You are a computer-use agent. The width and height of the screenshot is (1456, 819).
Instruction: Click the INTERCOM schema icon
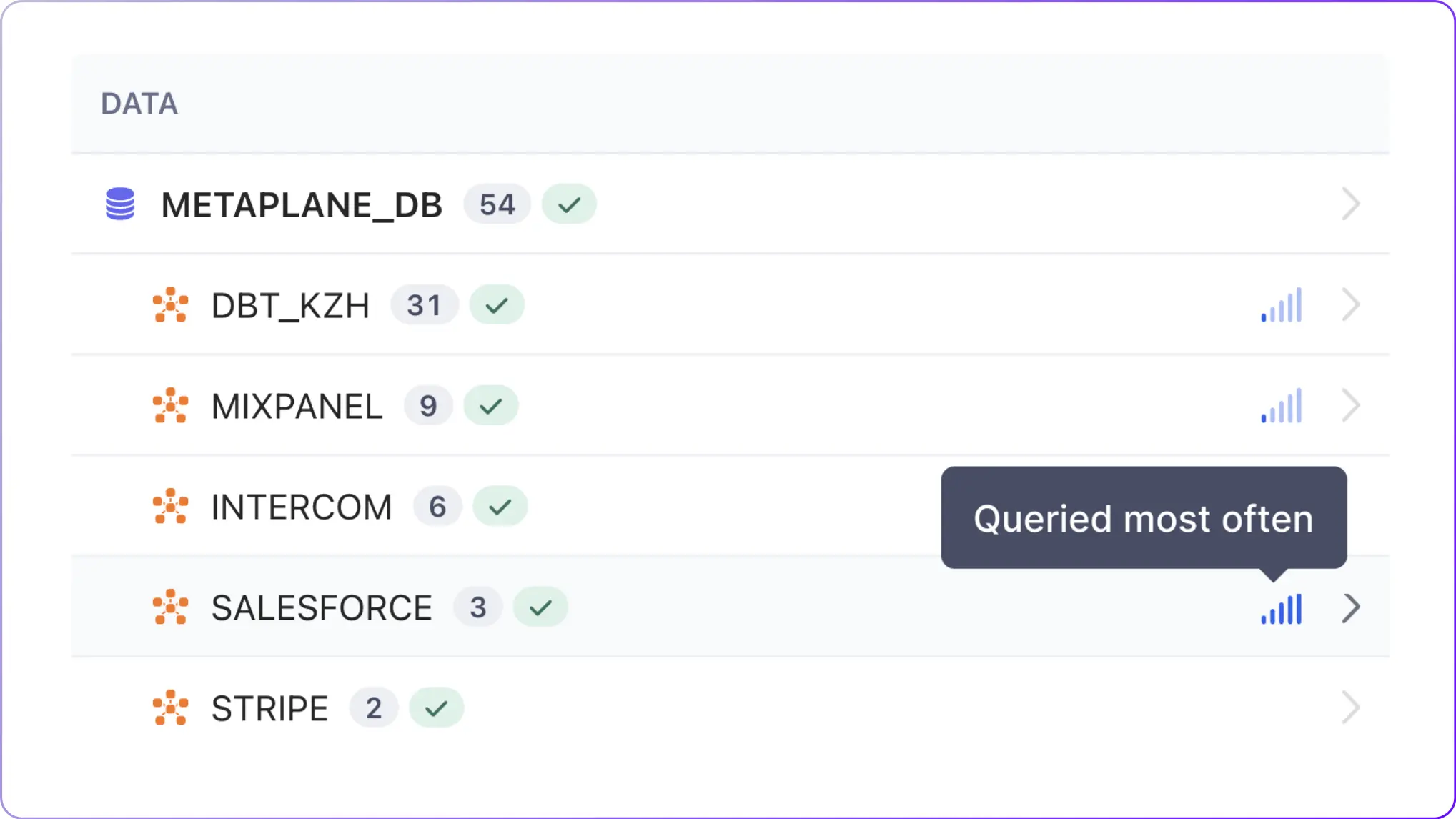[x=170, y=507]
